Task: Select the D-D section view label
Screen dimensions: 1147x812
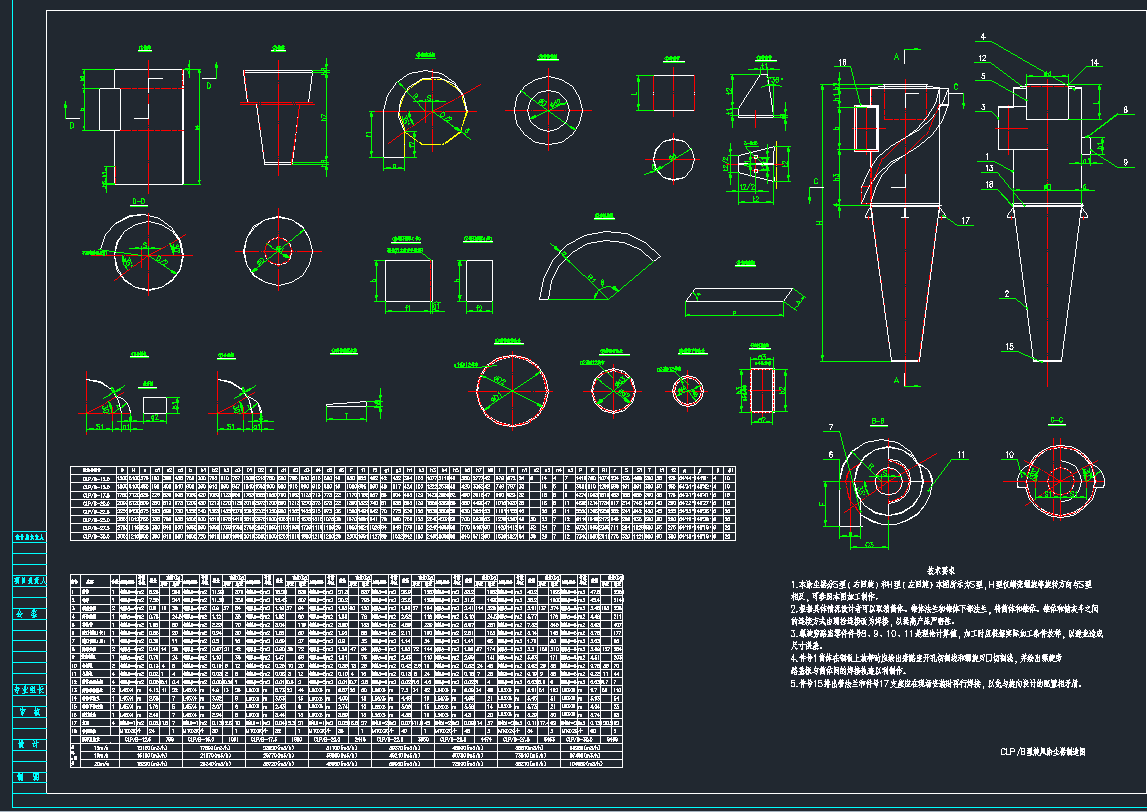Action: coord(138,200)
